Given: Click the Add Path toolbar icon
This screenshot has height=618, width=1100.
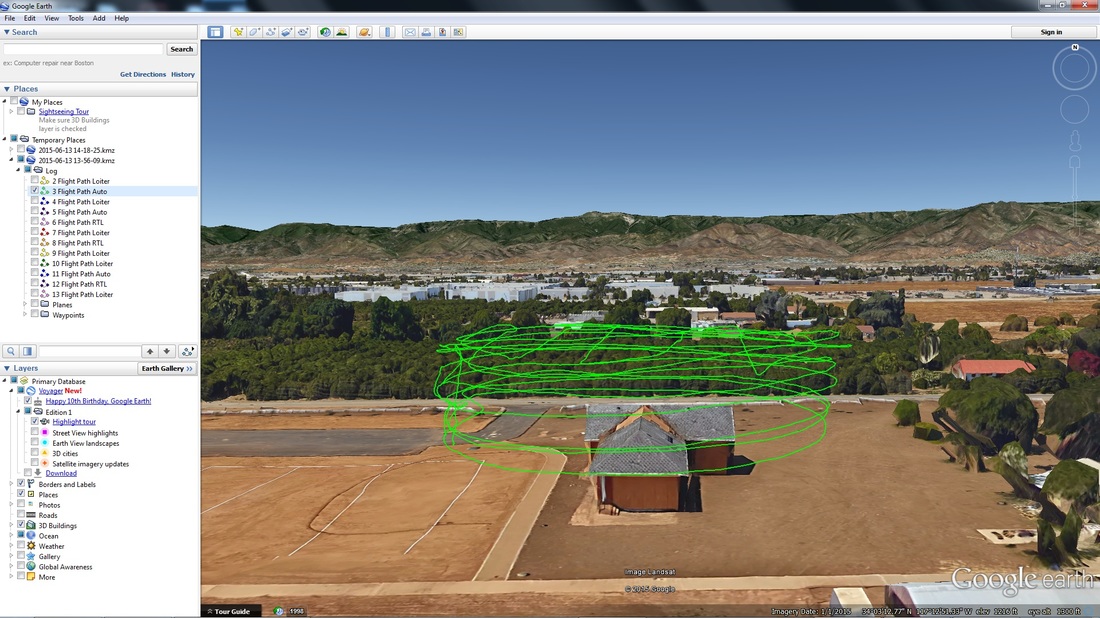Looking at the screenshot, I should coord(271,32).
